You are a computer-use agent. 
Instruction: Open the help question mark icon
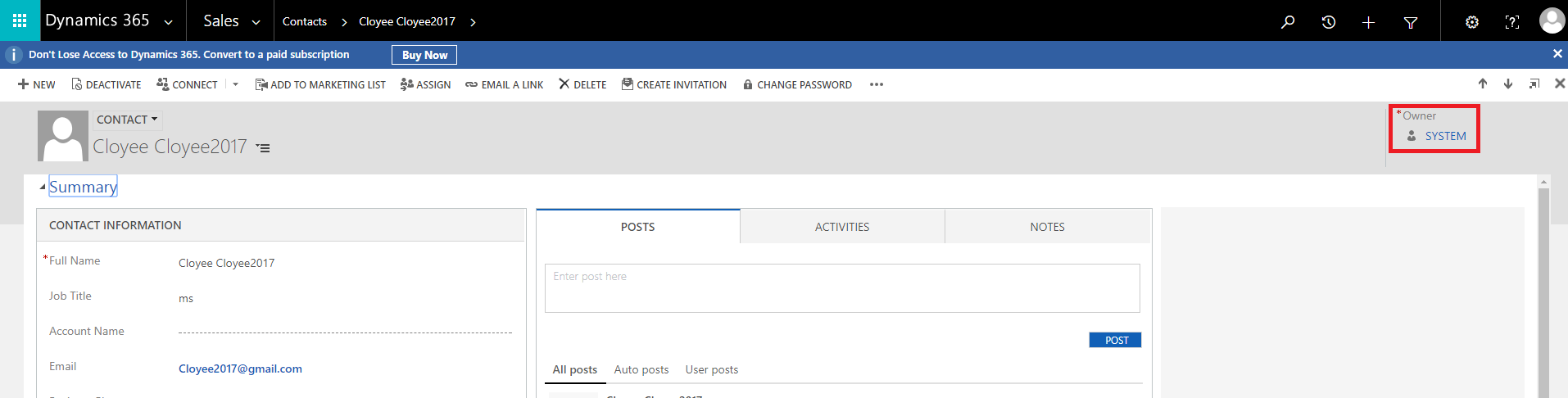pyautogui.click(x=1511, y=22)
